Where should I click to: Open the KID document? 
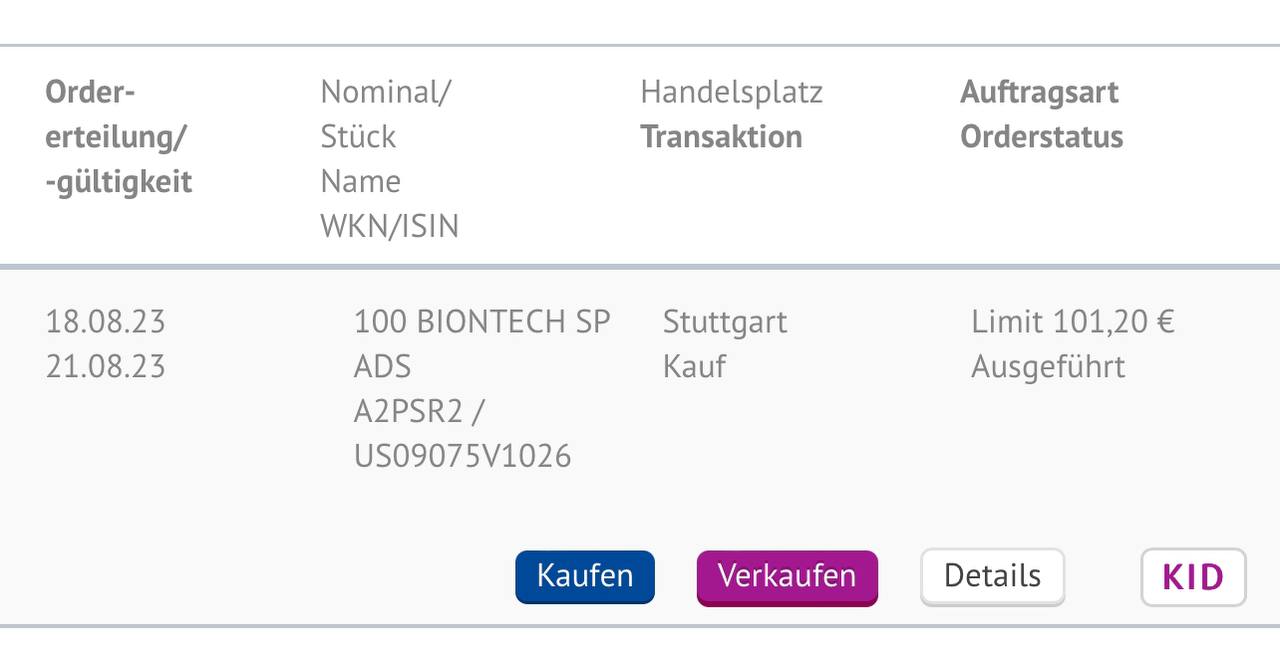click(x=1192, y=577)
